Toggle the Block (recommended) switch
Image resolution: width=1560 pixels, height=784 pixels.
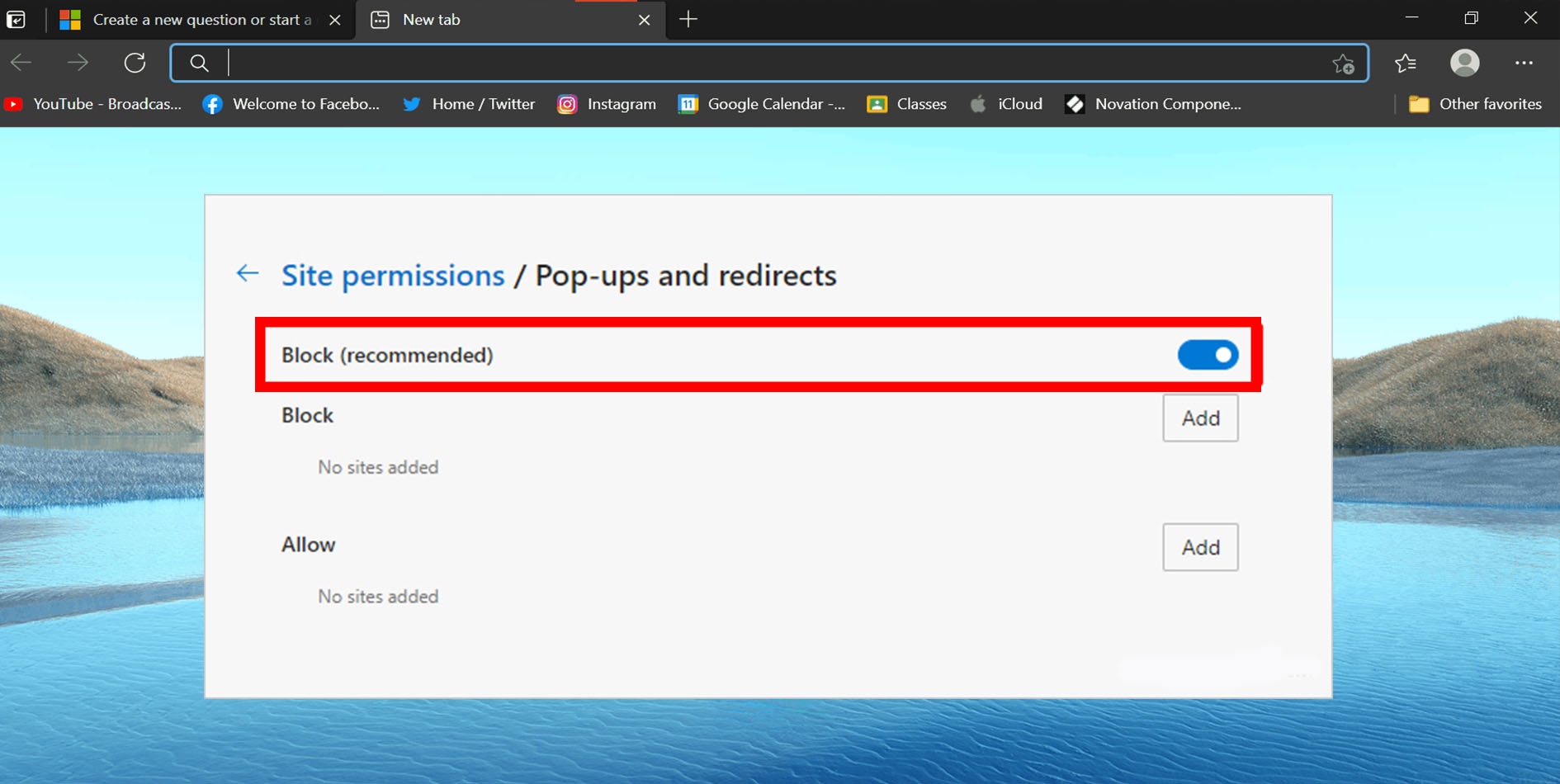[x=1208, y=355]
